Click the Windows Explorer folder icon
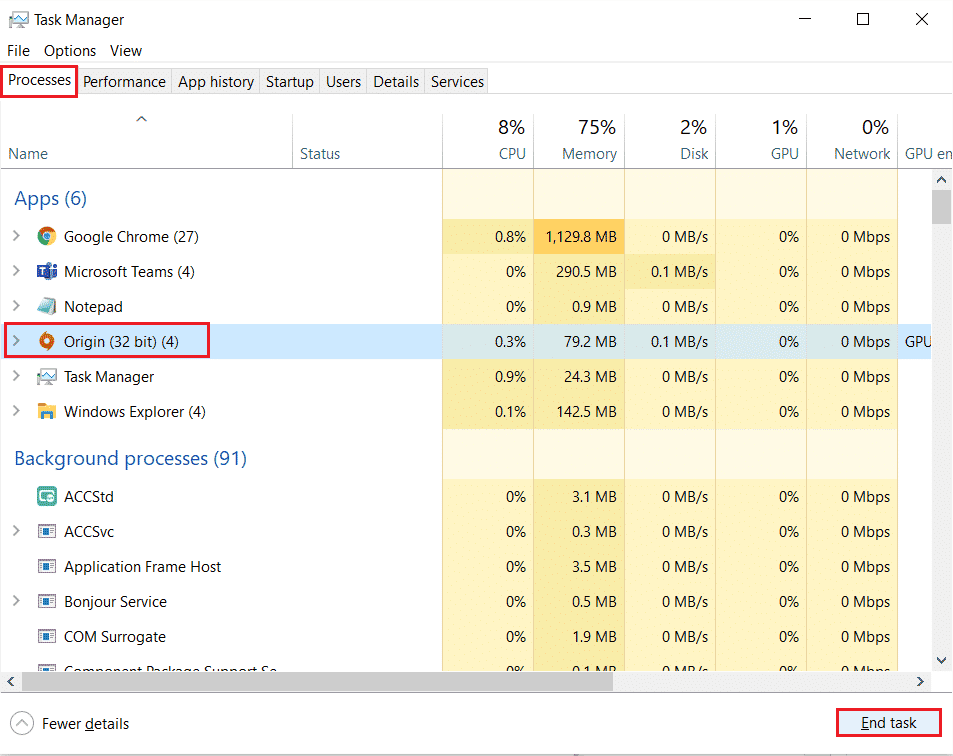The width and height of the screenshot is (953, 756). click(46, 411)
